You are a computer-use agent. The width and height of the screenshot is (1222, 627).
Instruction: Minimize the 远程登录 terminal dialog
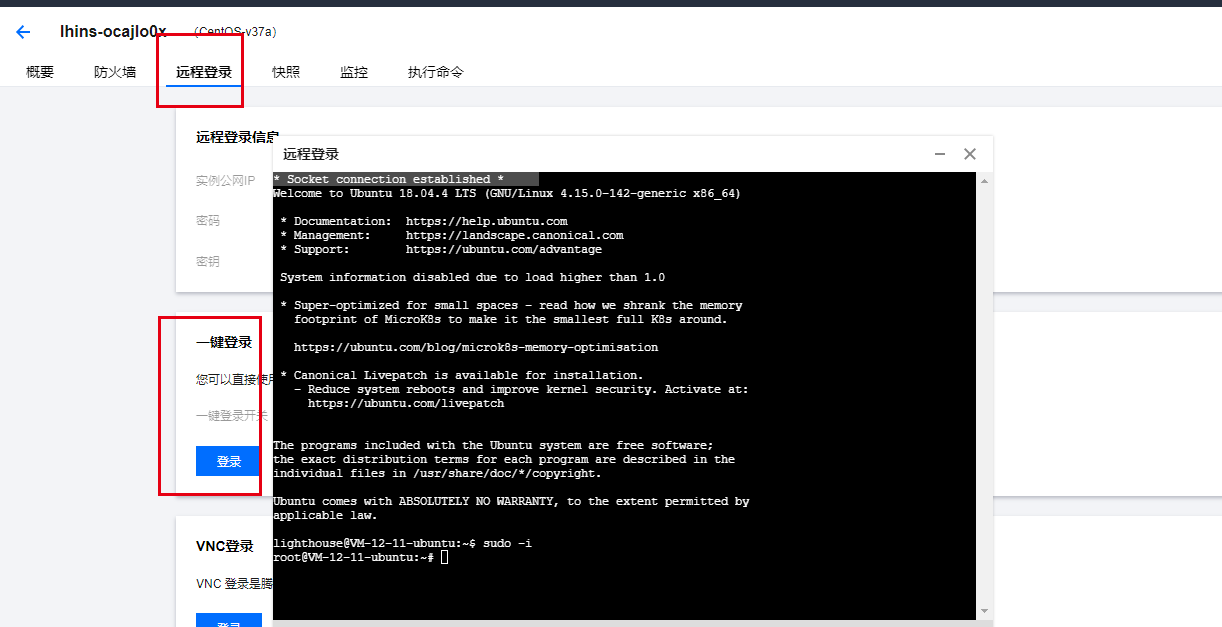pos(940,154)
